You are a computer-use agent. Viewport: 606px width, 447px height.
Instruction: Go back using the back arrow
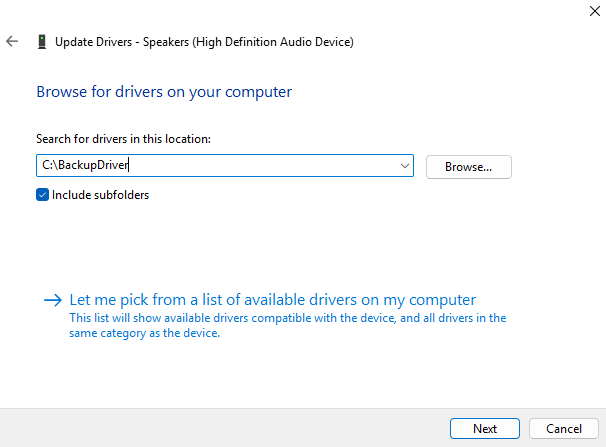(12, 41)
